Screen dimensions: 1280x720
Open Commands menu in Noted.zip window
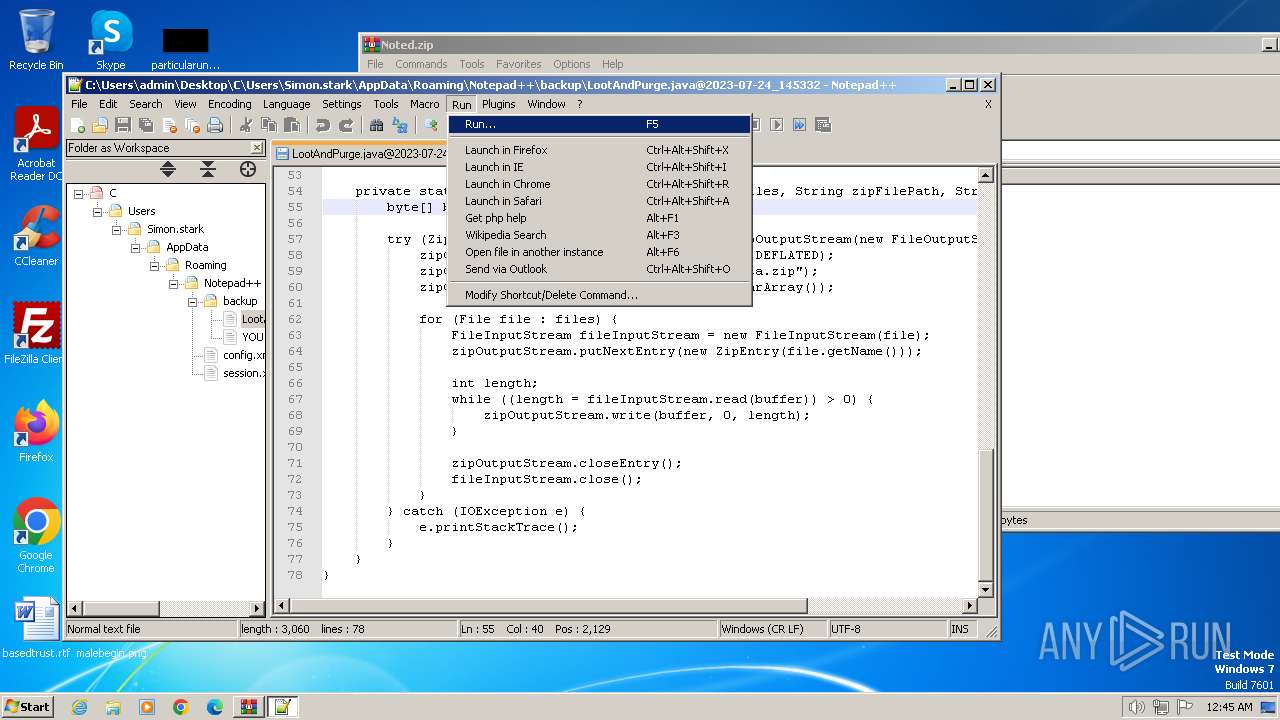[x=421, y=64]
